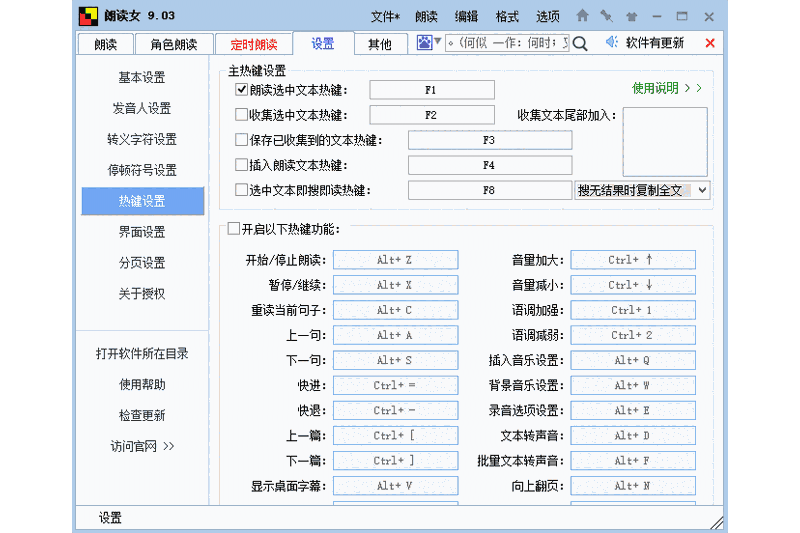This screenshot has height=533, width=800.
Task: Open the skin (shirt) icon
Action: pyautogui.click(x=631, y=16)
